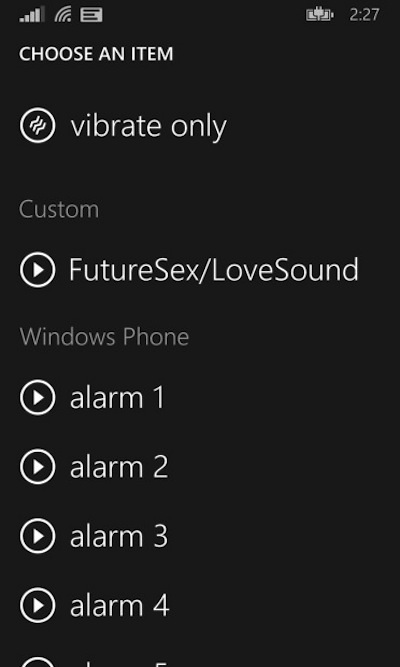Play the alarm 1 preview
This screenshot has width=400, height=667.
[37, 397]
